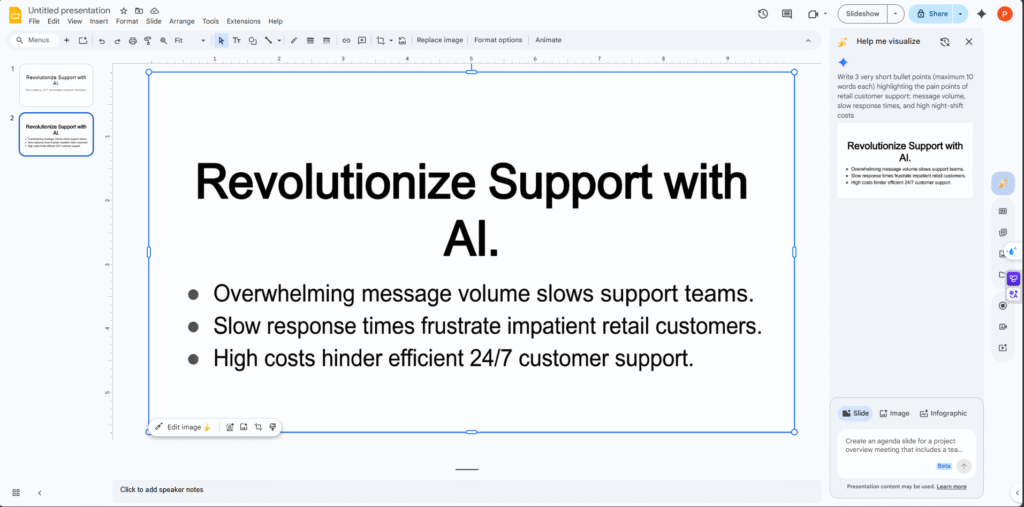Click the Gemini sparkle icon near Share

pyautogui.click(x=981, y=14)
